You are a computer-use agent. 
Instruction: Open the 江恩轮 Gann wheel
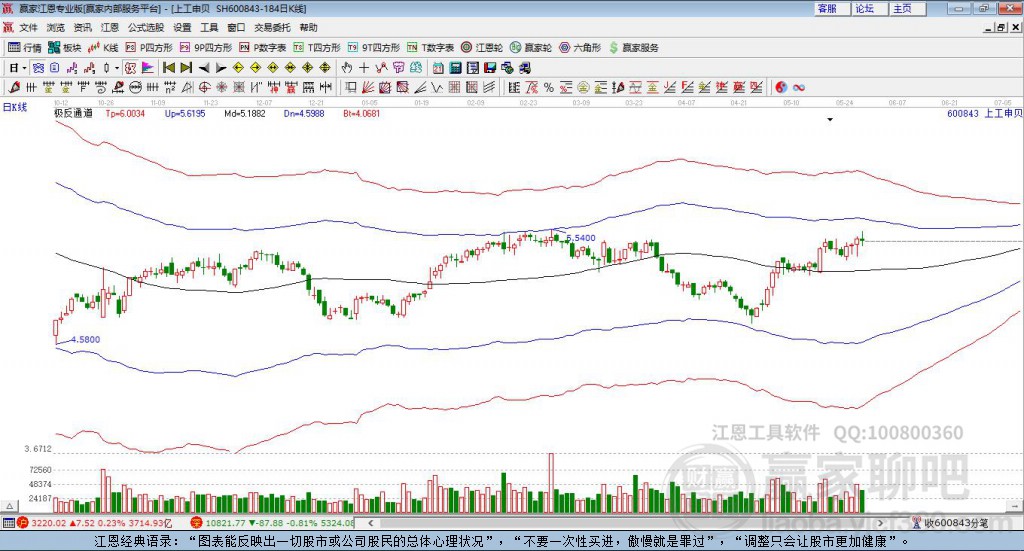coord(482,48)
